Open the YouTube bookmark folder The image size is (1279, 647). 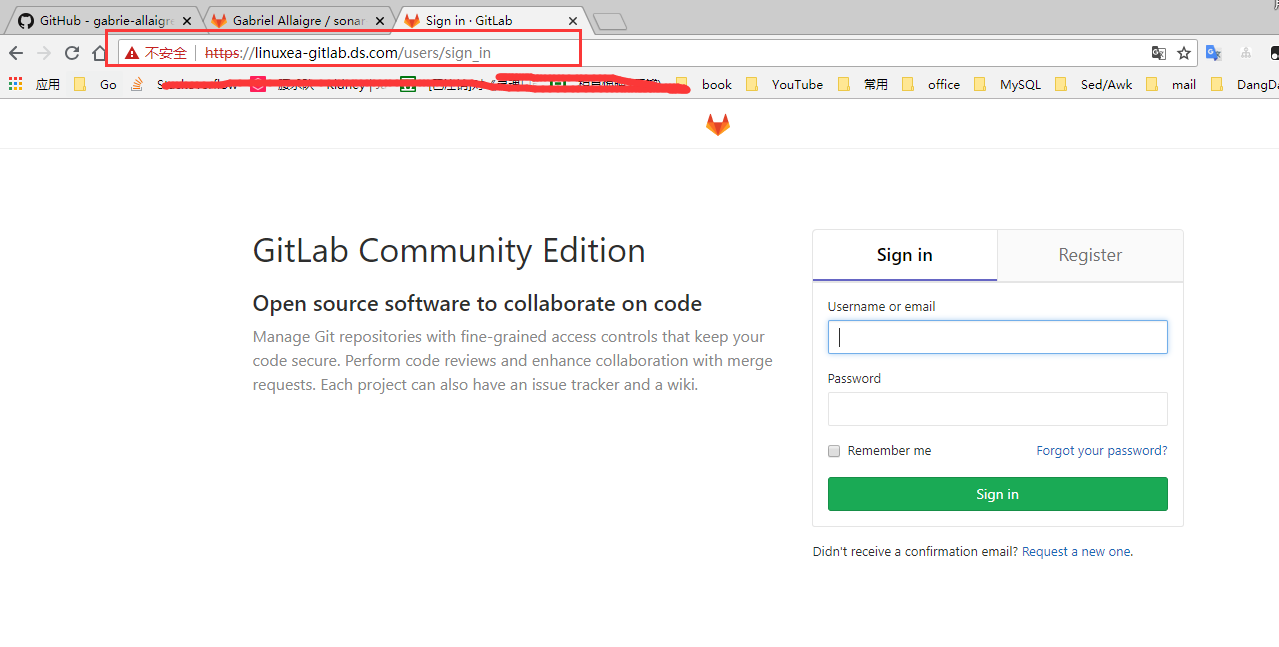pos(786,84)
